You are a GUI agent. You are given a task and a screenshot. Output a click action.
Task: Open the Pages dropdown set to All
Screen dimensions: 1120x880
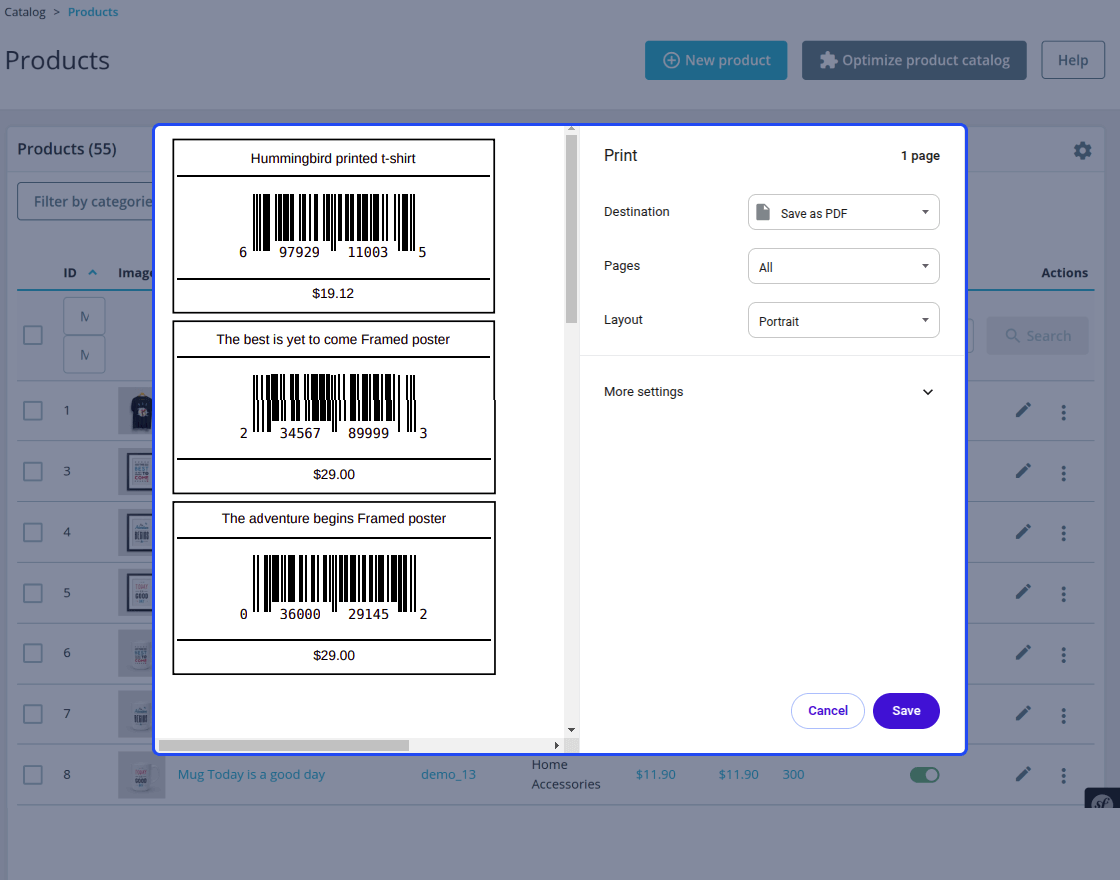[x=844, y=266]
